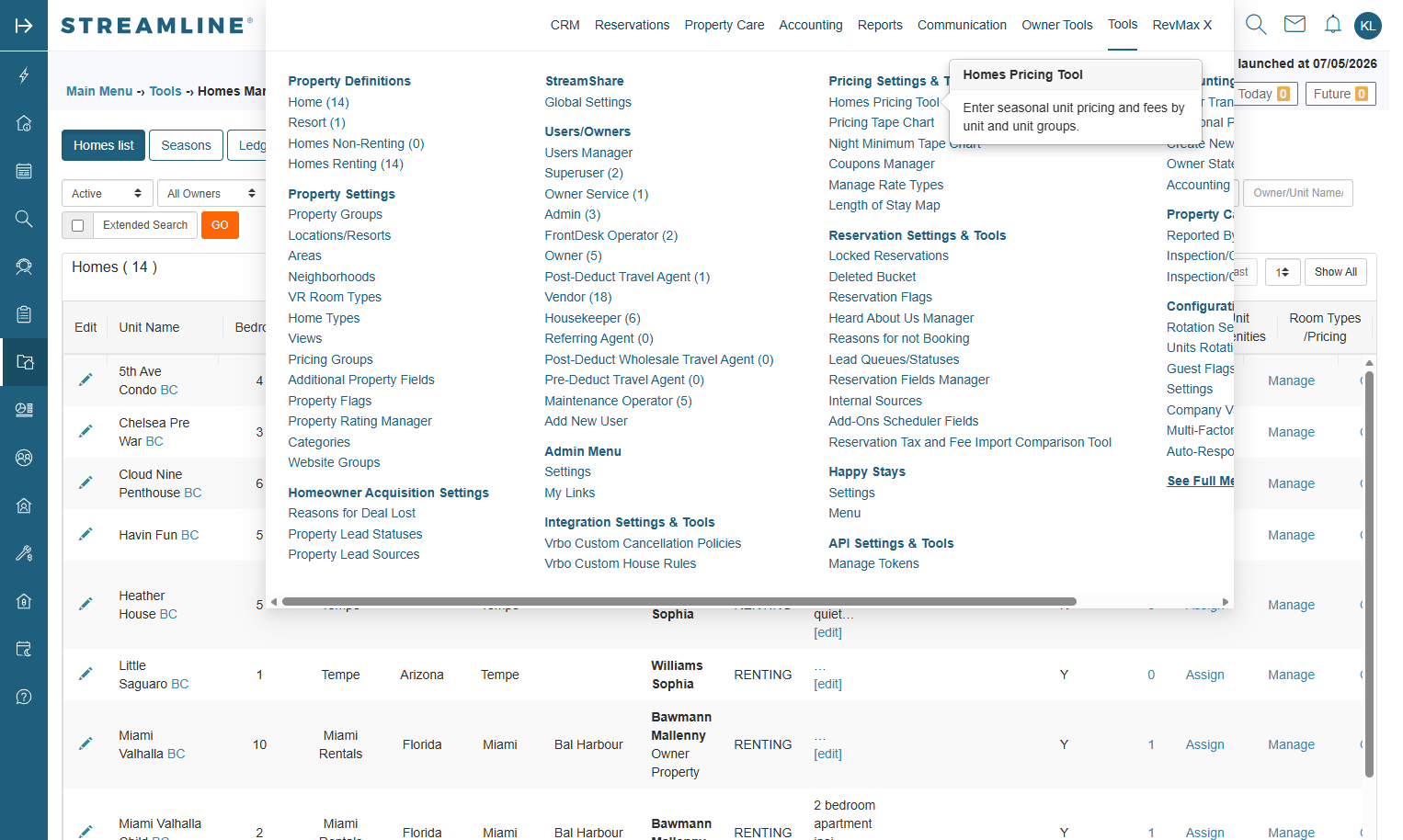The image size is (1403, 840).
Task: Open the wrench maintenance sidebar icon
Action: coord(24,553)
